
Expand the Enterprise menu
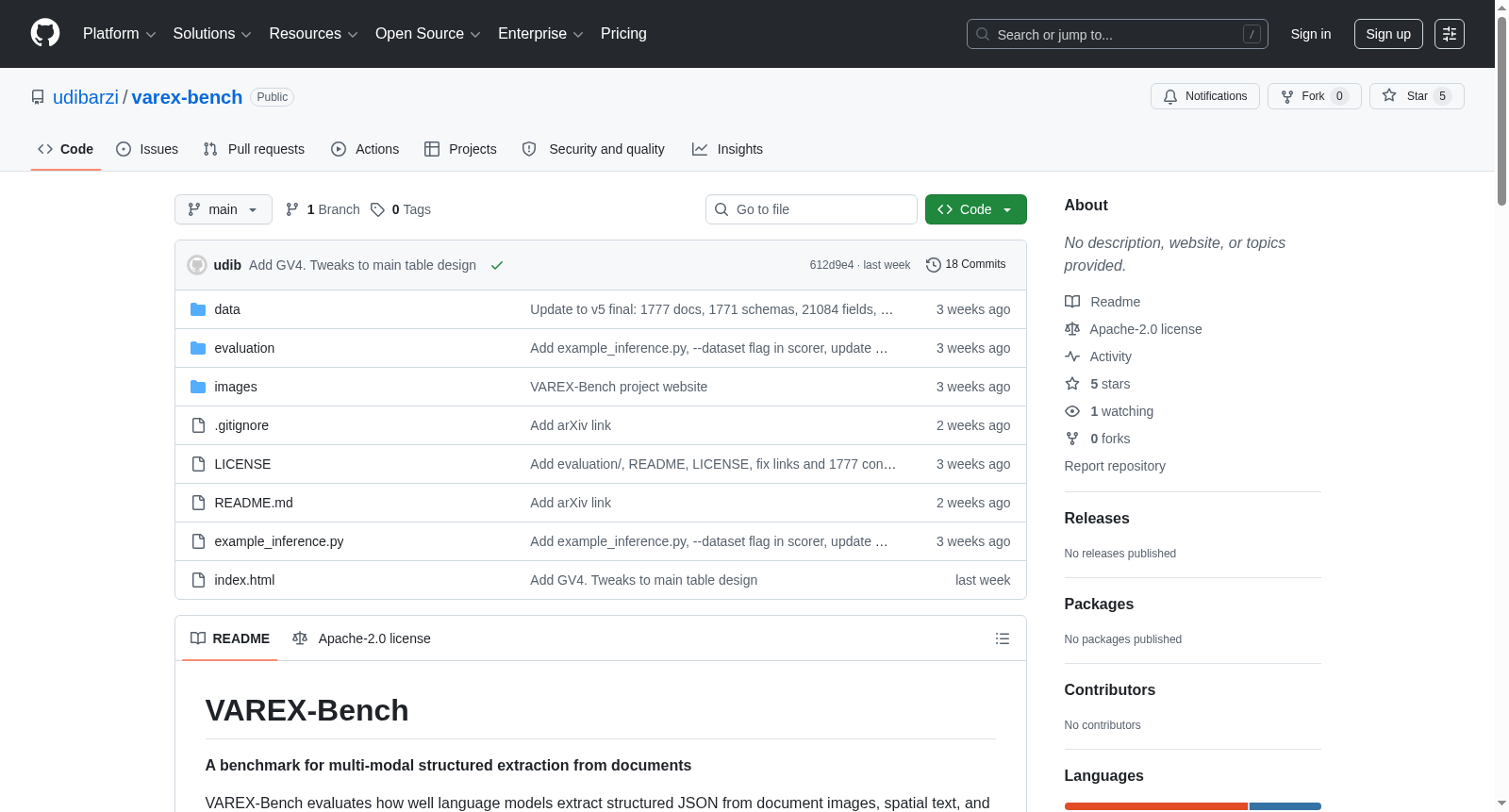tap(540, 34)
